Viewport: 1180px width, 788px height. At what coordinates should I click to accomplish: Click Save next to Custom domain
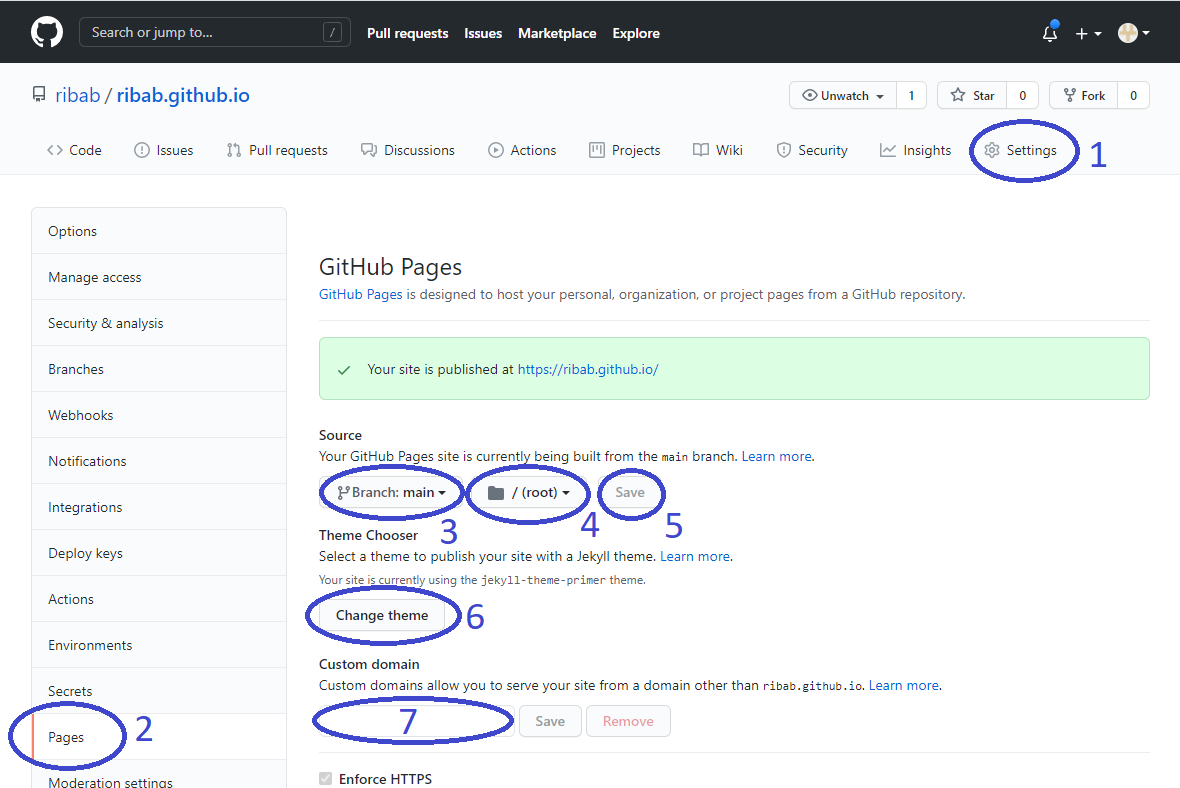pyautogui.click(x=550, y=721)
